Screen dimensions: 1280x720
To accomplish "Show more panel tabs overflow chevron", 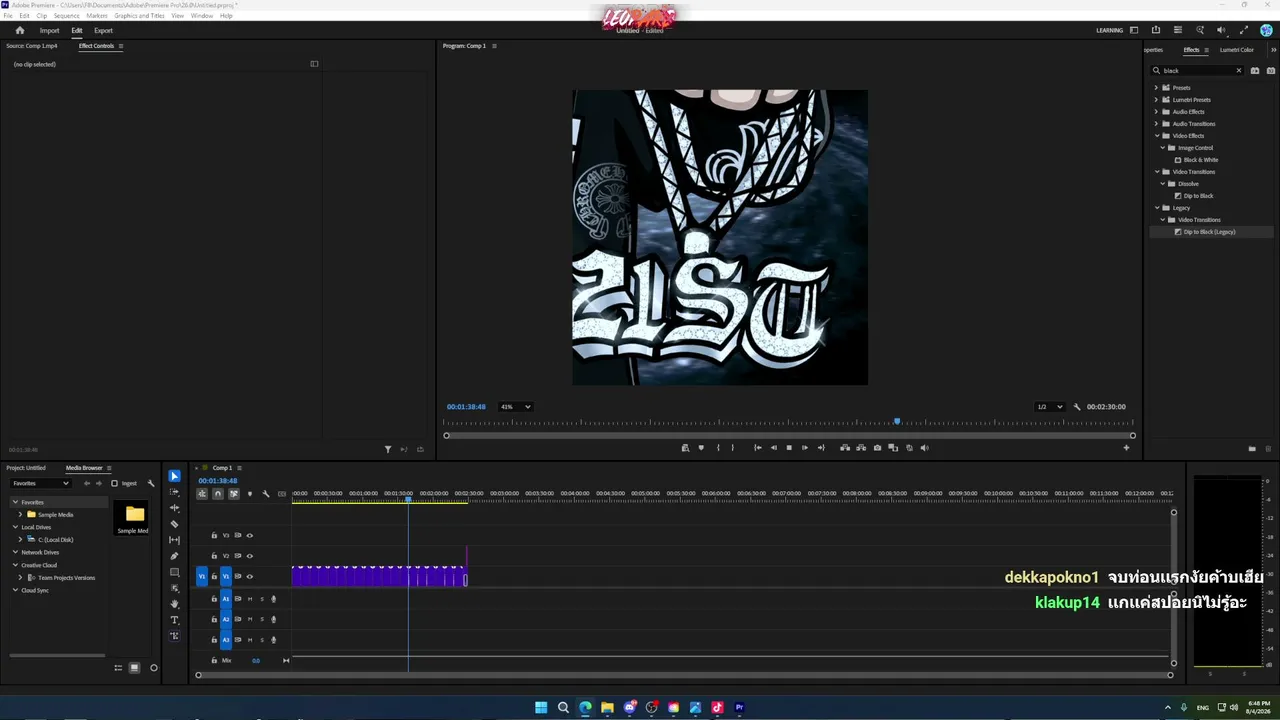I will pos(1273,50).
